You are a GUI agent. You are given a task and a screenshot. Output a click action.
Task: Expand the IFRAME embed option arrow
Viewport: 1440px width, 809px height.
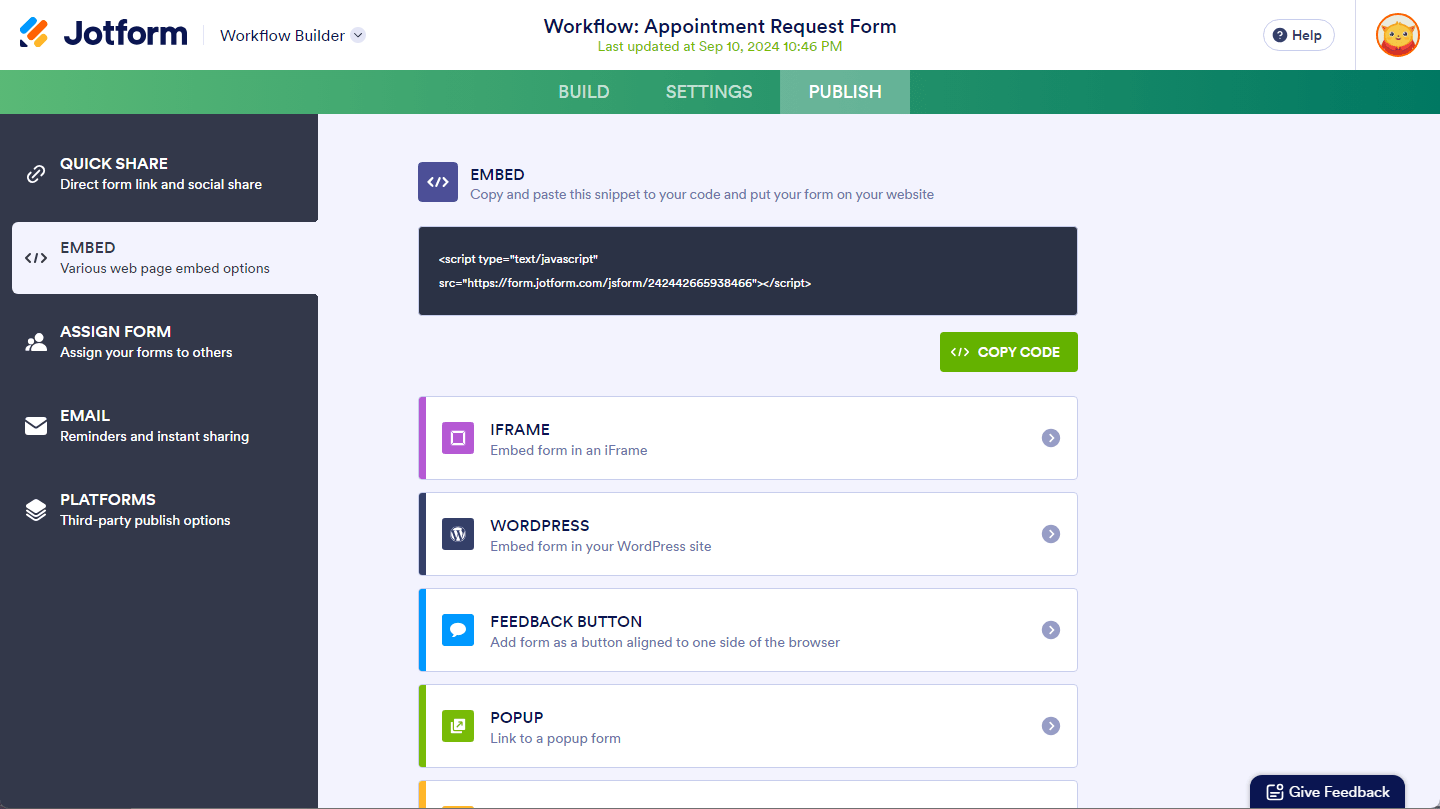[x=1051, y=438]
